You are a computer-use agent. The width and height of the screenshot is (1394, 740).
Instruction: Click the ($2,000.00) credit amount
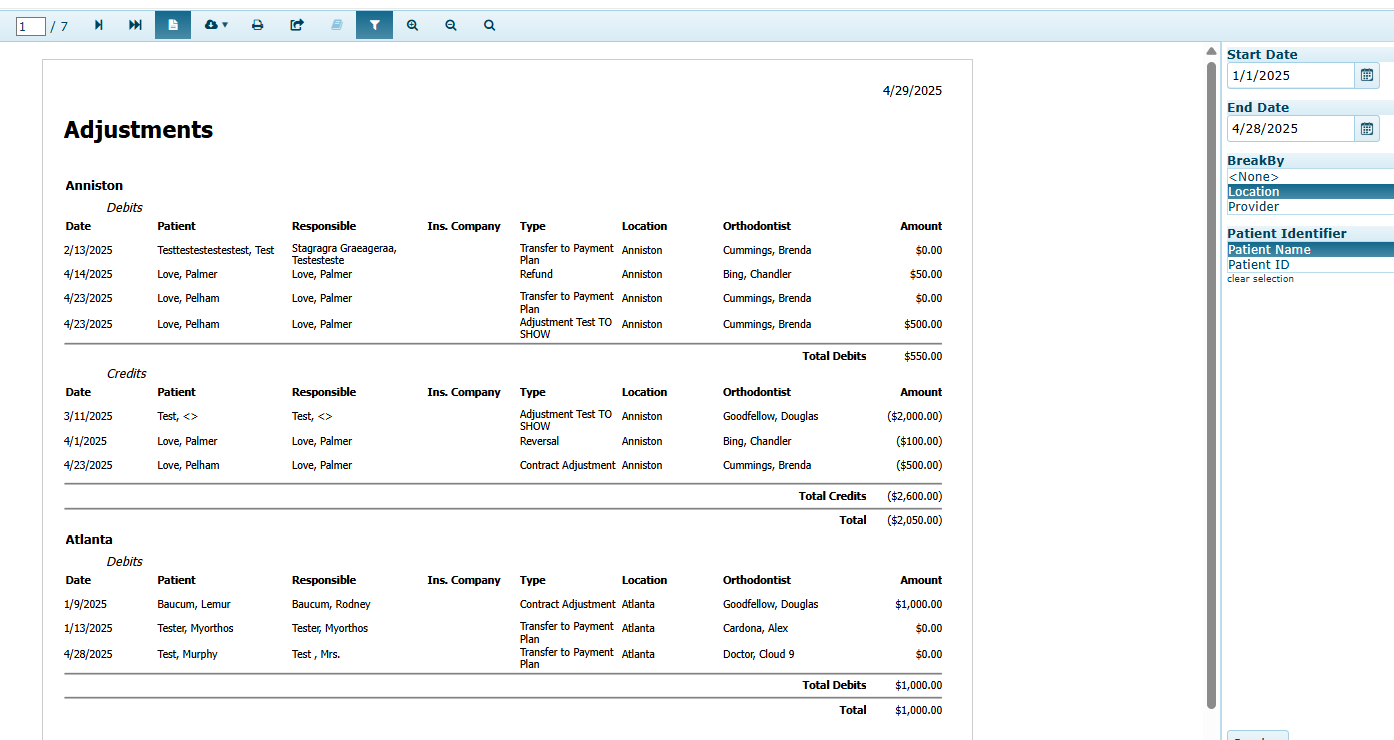click(x=914, y=416)
